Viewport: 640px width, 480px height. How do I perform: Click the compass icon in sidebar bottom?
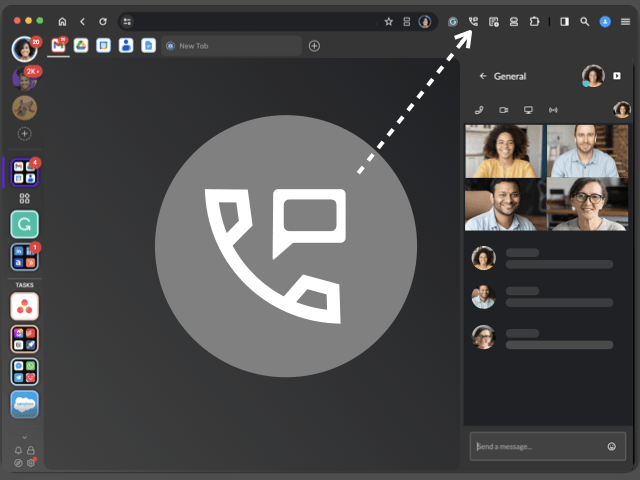pyautogui.click(x=18, y=462)
